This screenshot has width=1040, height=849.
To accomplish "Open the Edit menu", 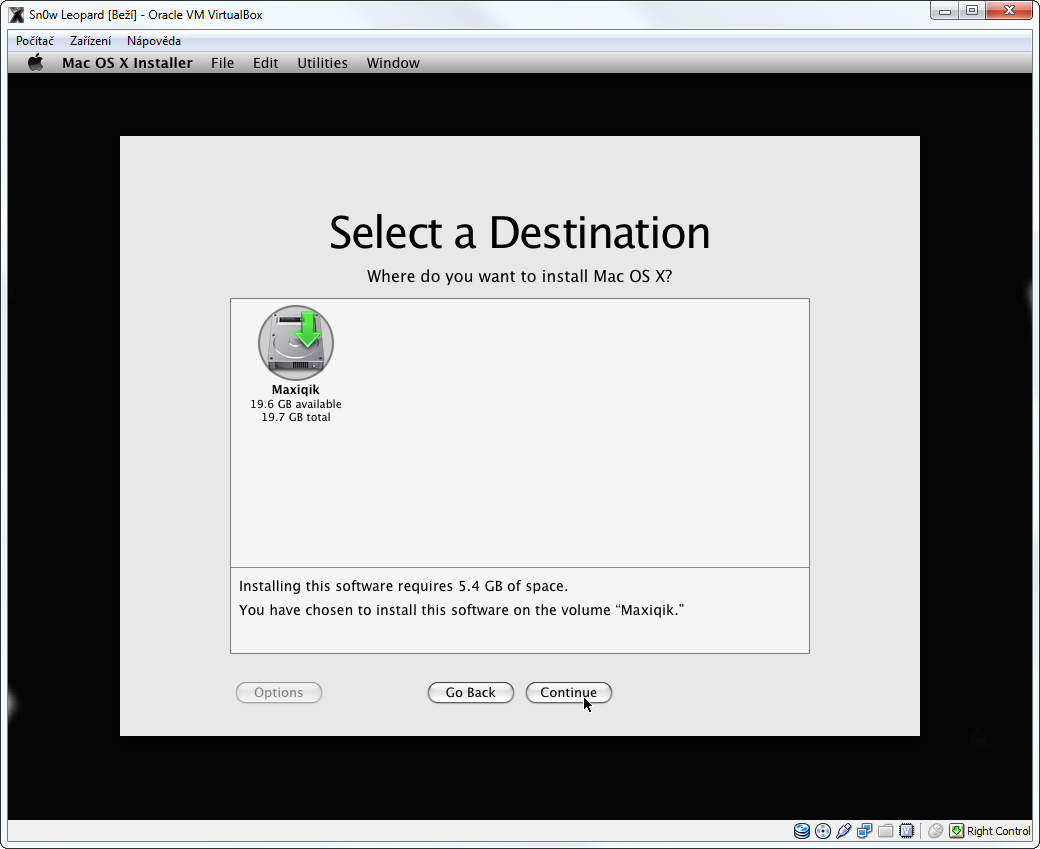I will tap(265, 62).
